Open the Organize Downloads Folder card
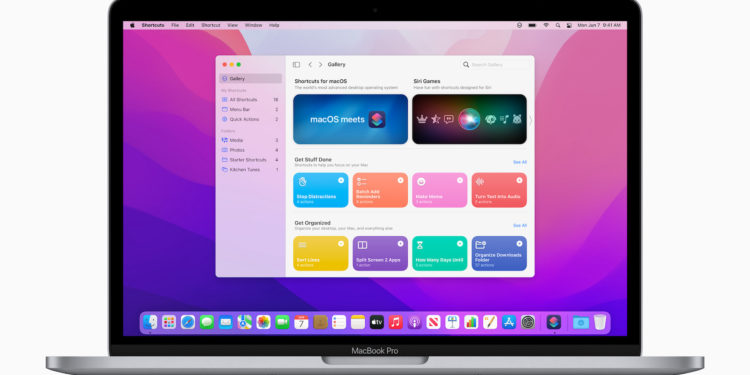This screenshot has width=750, height=375. coord(499,253)
